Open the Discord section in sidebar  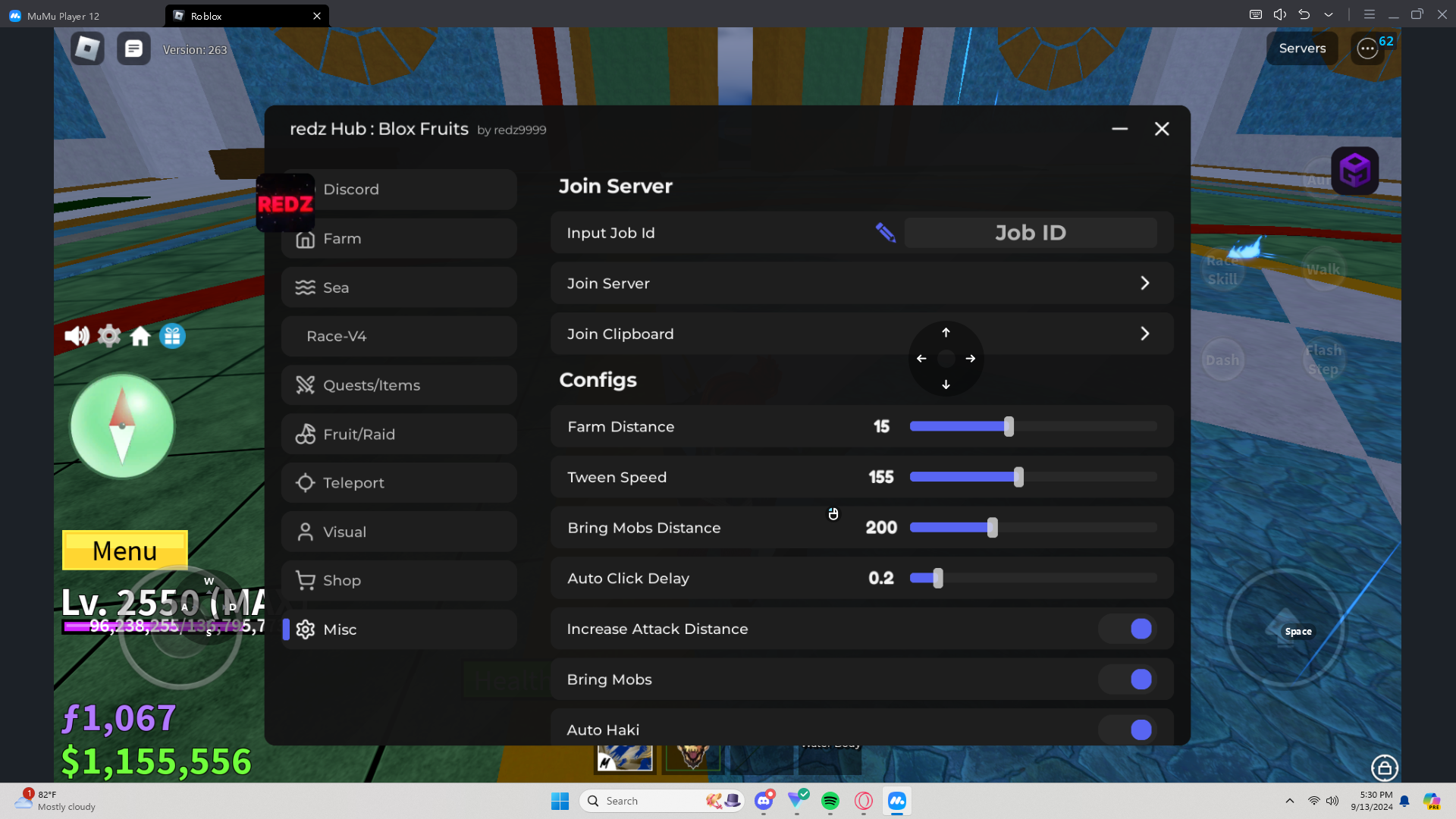pyautogui.click(x=400, y=190)
